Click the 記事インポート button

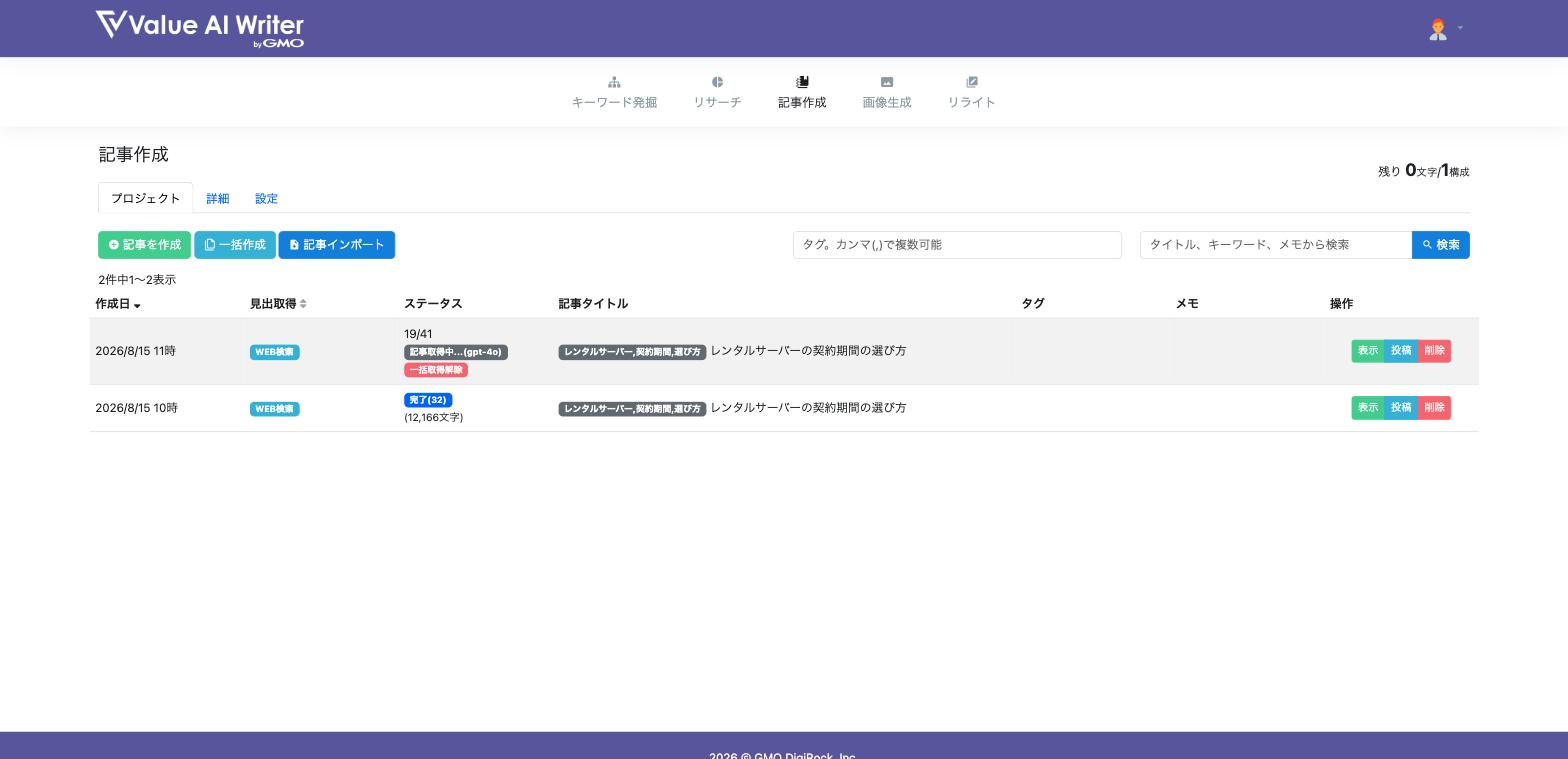click(337, 245)
